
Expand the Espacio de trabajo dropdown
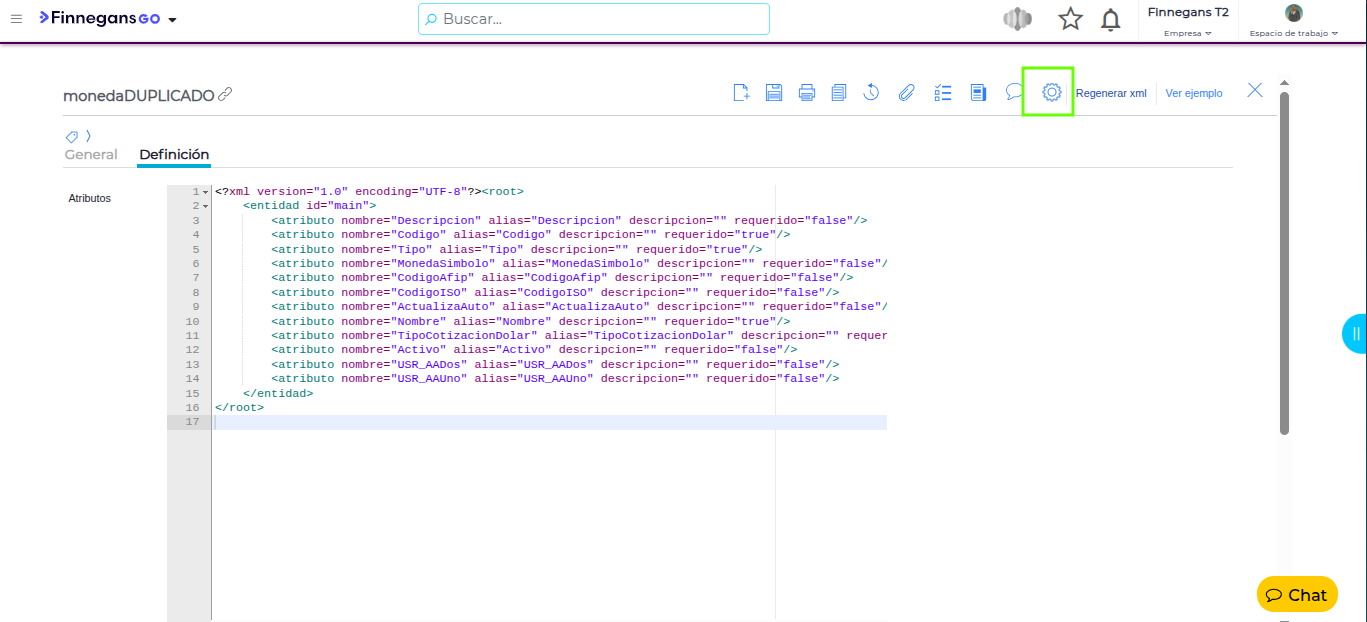click(1293, 33)
